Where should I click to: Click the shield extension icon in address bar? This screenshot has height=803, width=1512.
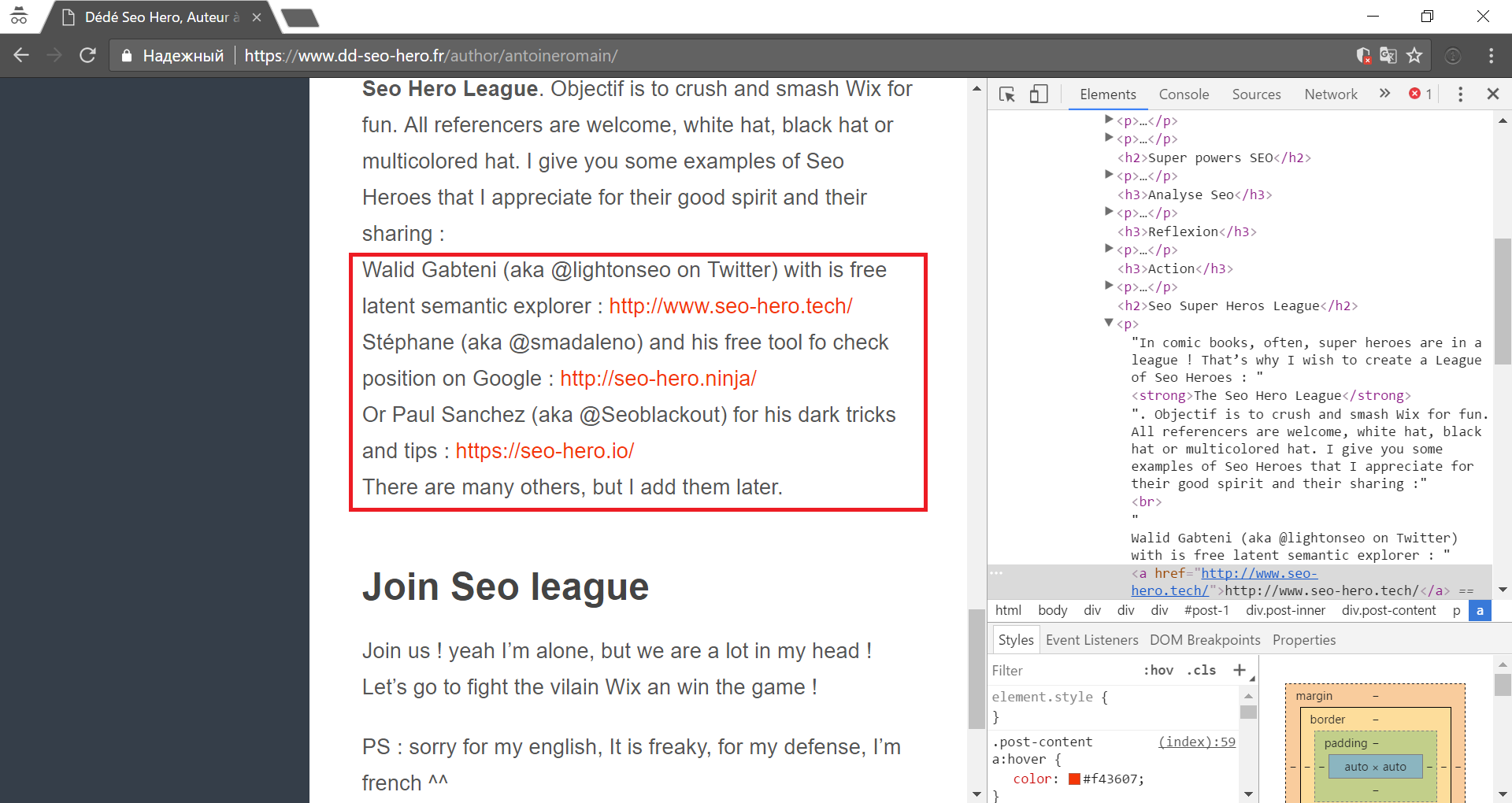1364,55
